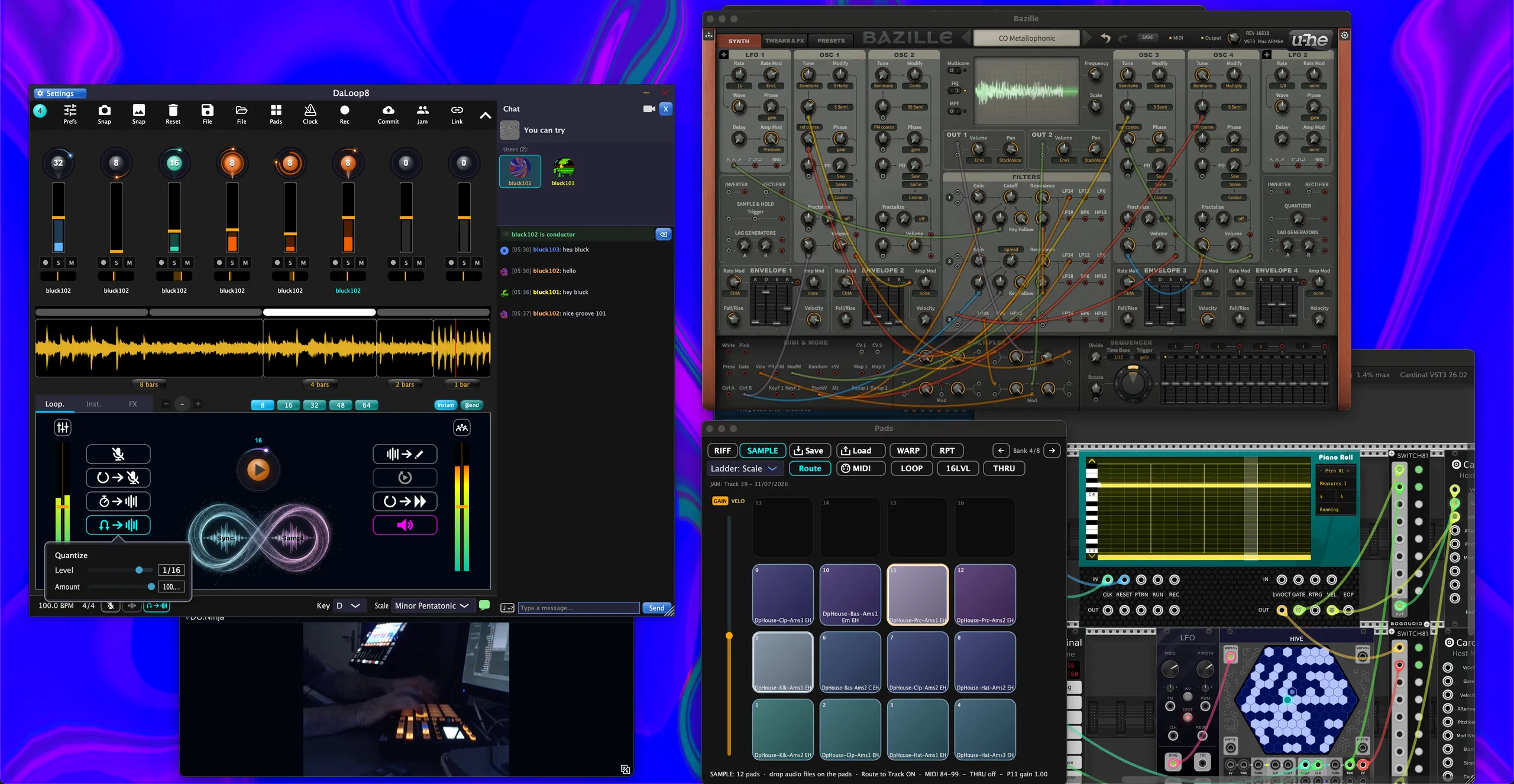Click the Instant mode button

446,405
